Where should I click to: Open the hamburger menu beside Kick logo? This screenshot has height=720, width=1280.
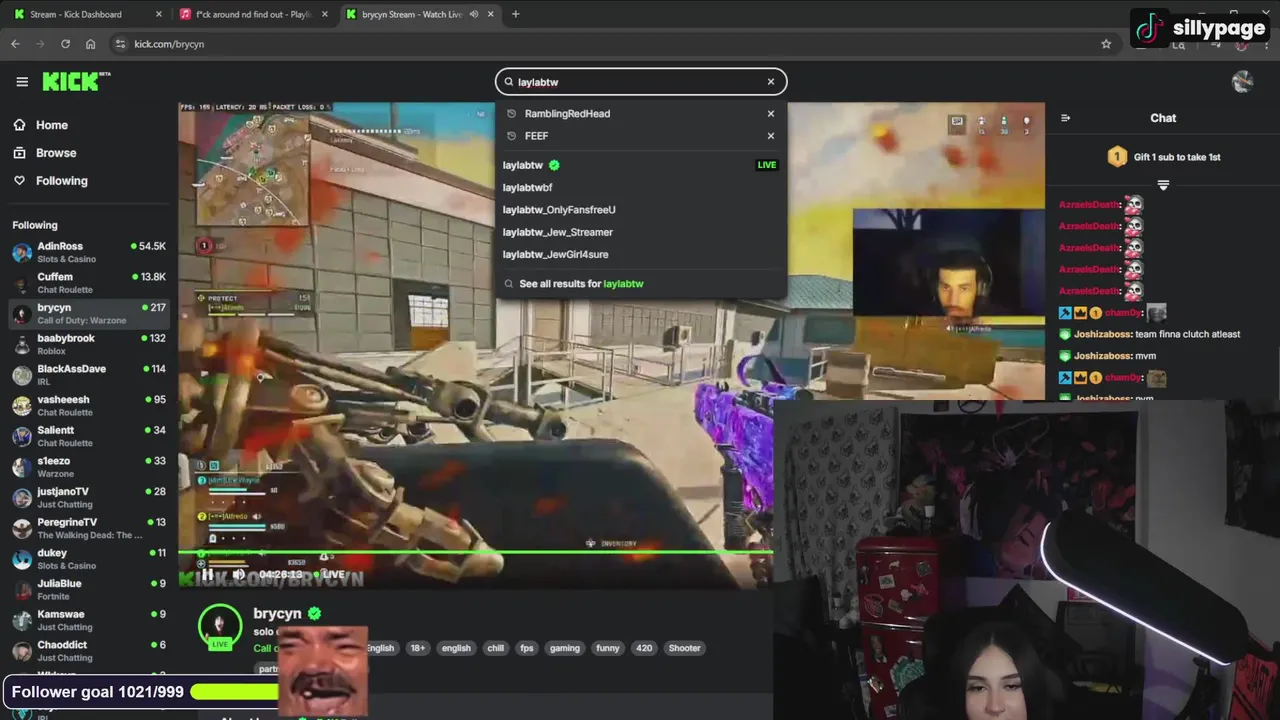pyautogui.click(x=22, y=82)
